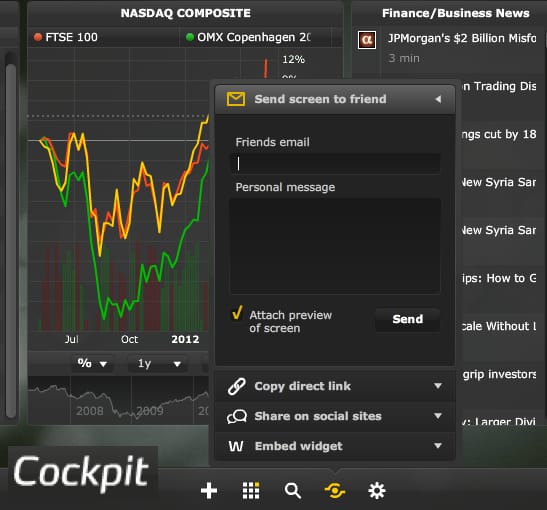
Task: Open the 1y time range dropdown
Action: 159,364
